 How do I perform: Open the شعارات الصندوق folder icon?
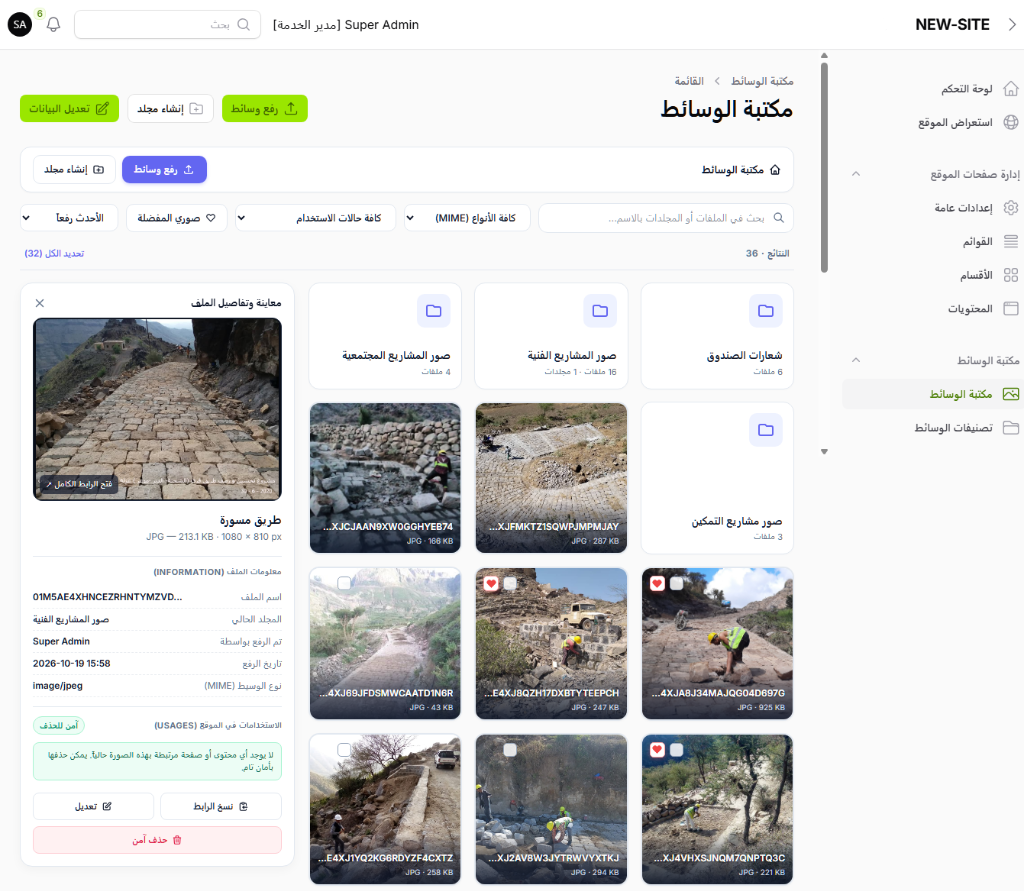pos(765,311)
